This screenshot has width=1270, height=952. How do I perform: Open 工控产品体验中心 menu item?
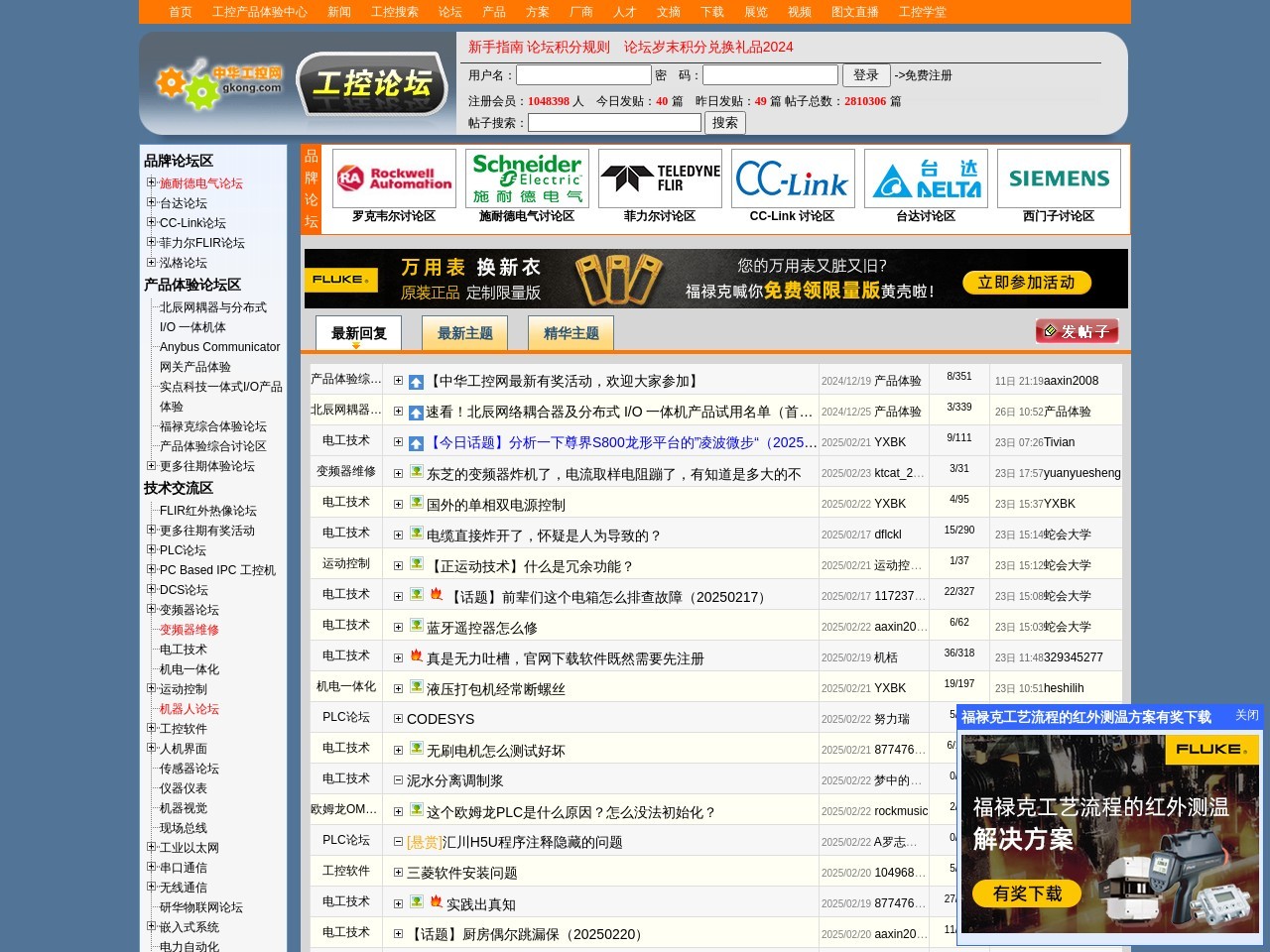click(x=260, y=12)
